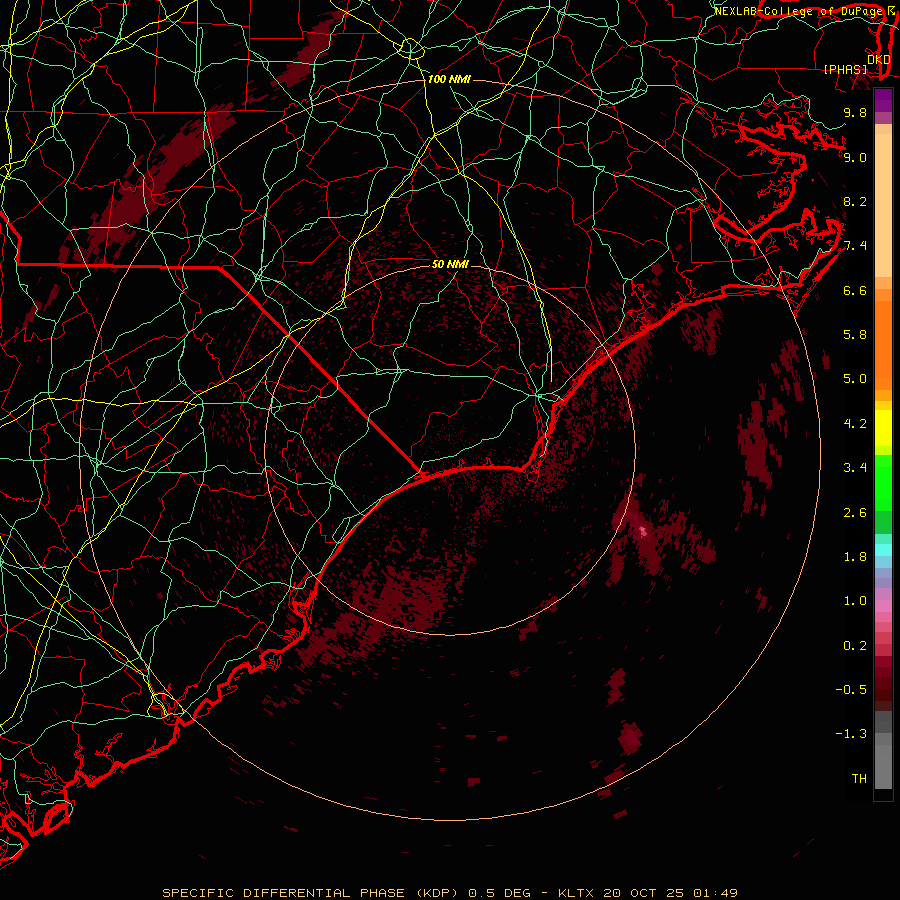Screen dimensions: 900x900
Task: Click the bright green segment of the color scale
Action: 883,482
